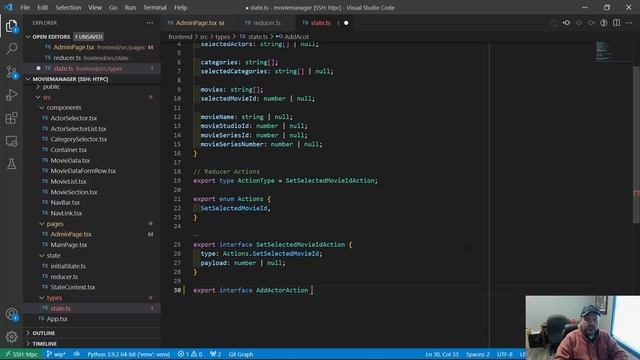640x360 pixels.
Task: Open App.tsx in the file tree
Action: coord(57,319)
